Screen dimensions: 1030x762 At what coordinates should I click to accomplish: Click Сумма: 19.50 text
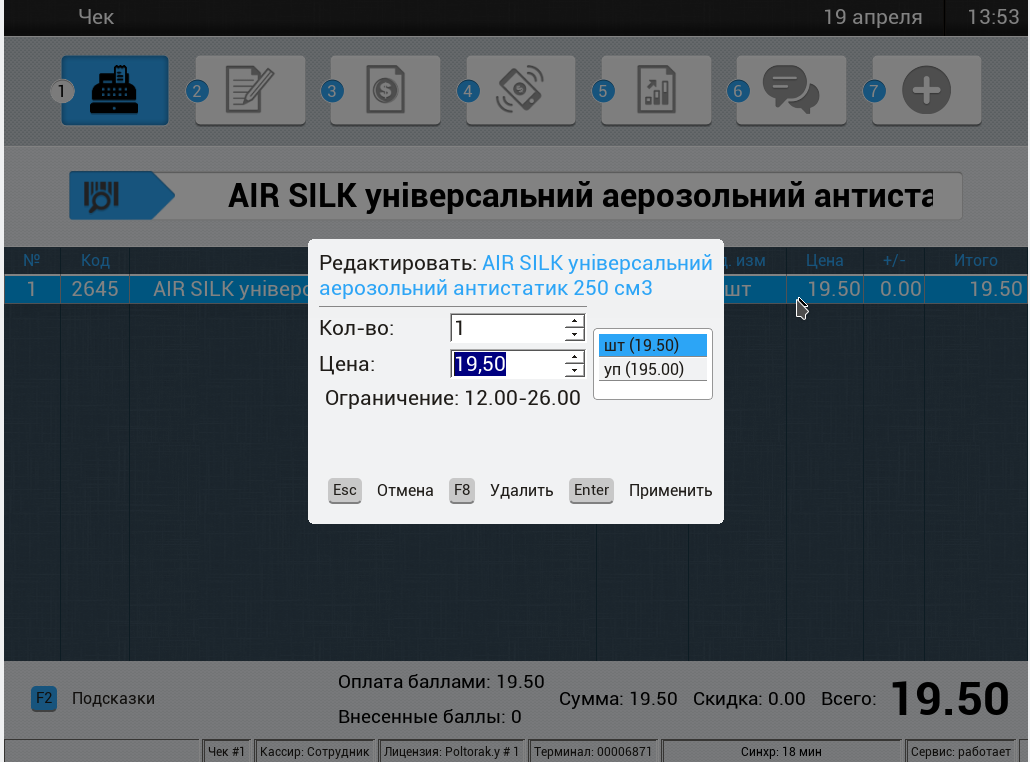point(618,698)
